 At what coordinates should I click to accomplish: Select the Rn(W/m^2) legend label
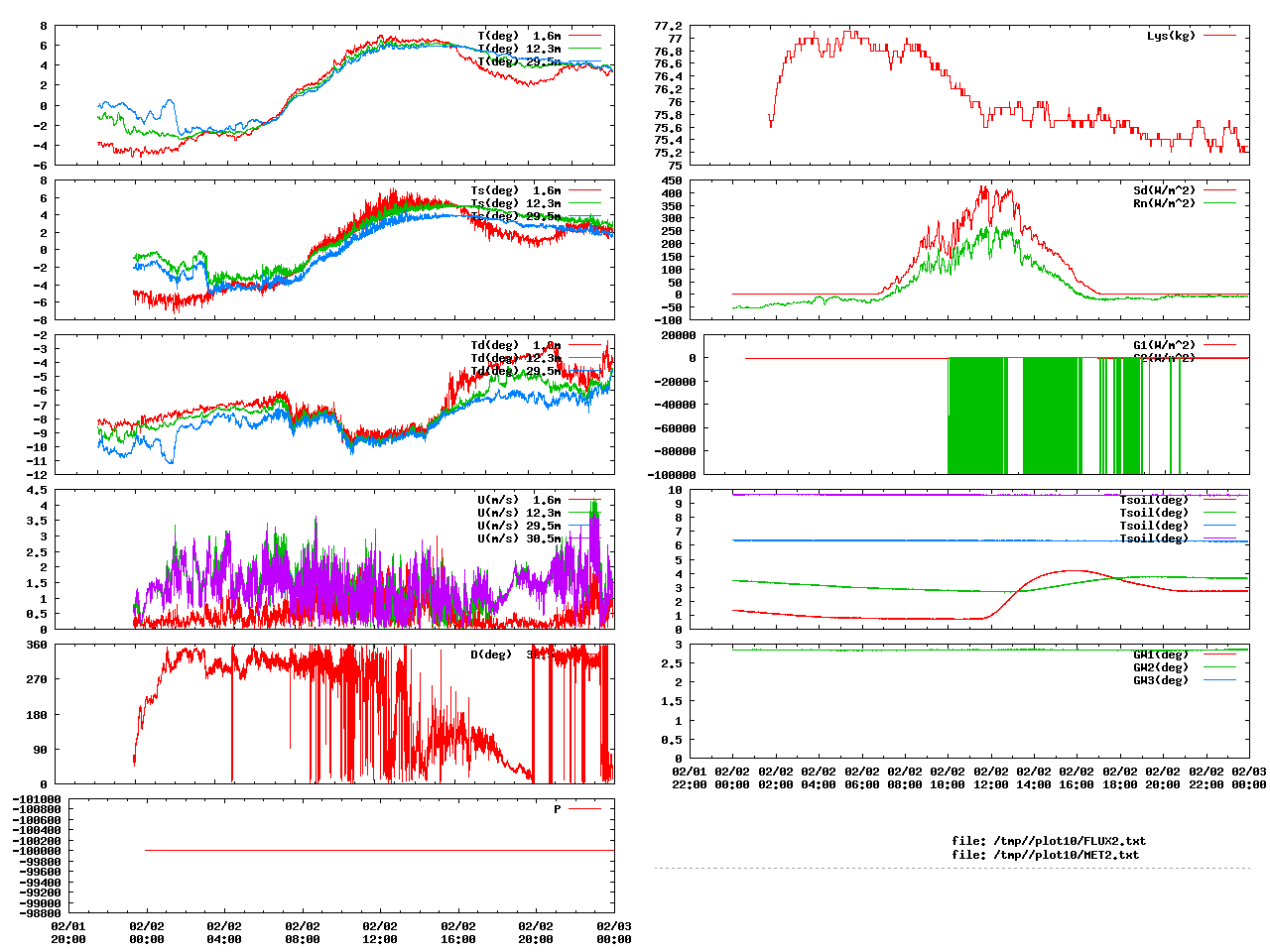coord(1165,203)
